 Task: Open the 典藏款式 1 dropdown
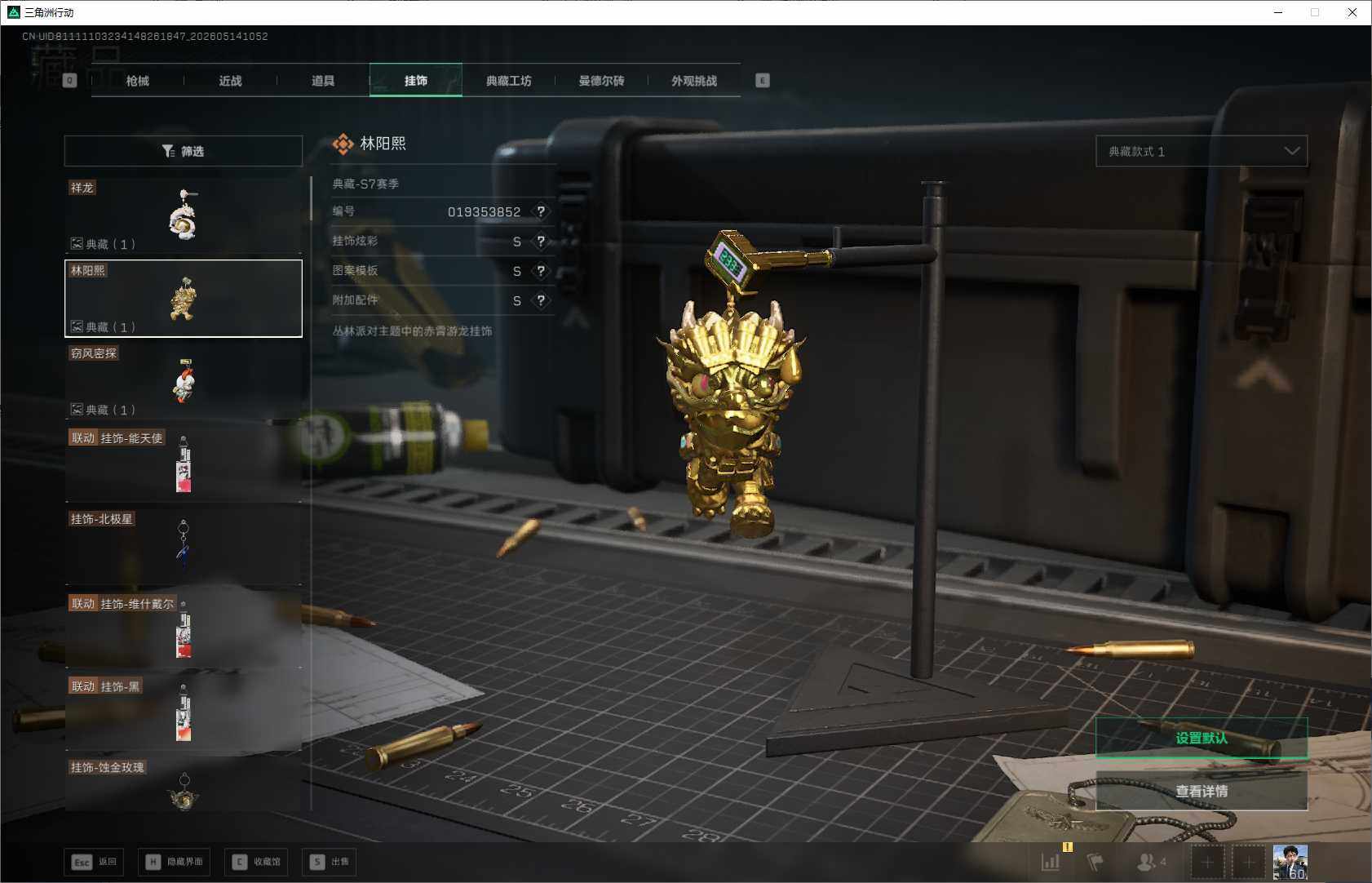[x=1202, y=151]
